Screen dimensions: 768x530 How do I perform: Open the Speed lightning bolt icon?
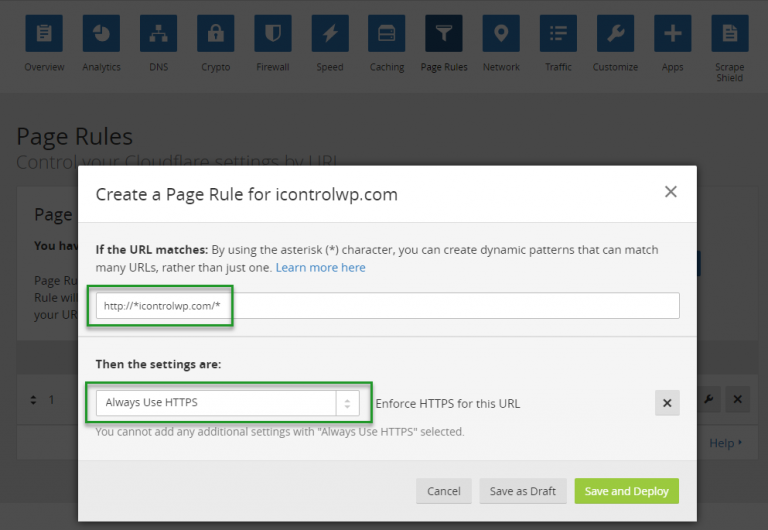(330, 33)
